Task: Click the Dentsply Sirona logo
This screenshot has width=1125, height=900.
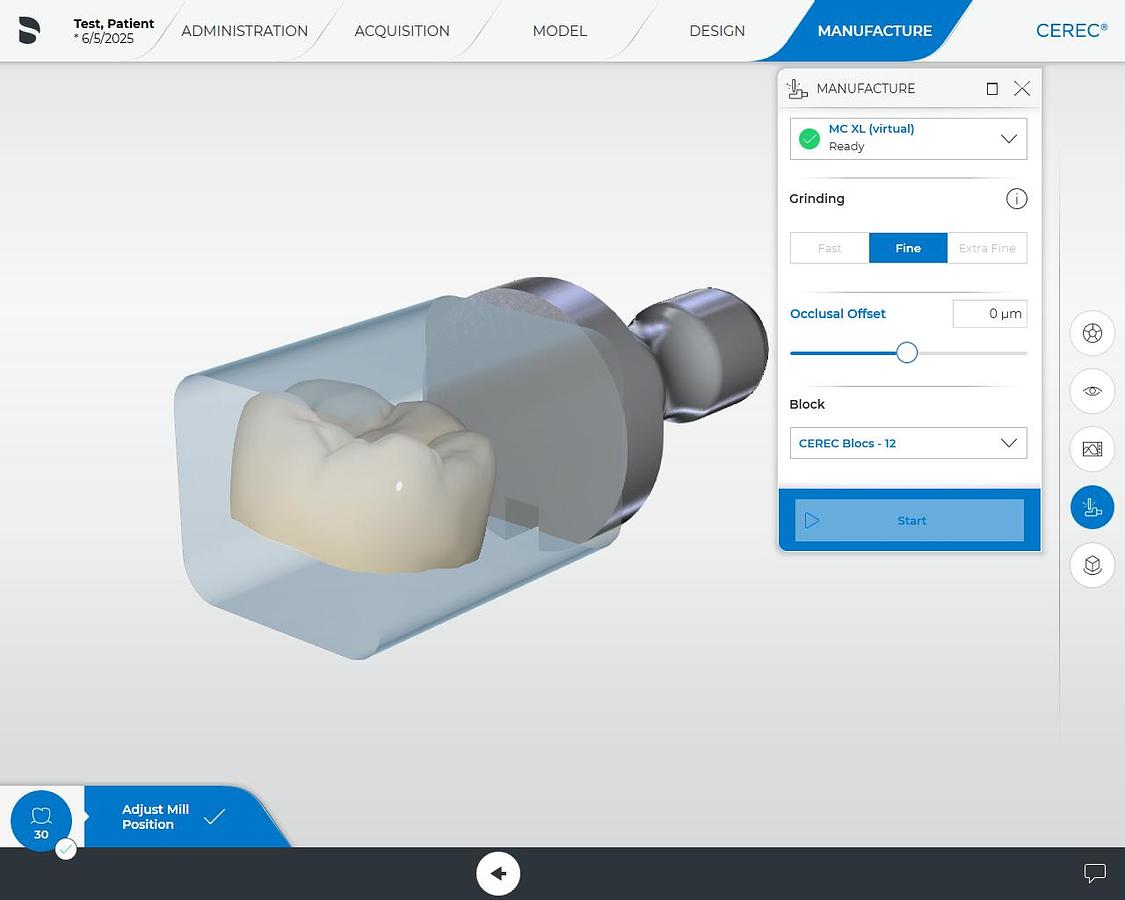Action: (x=29, y=30)
